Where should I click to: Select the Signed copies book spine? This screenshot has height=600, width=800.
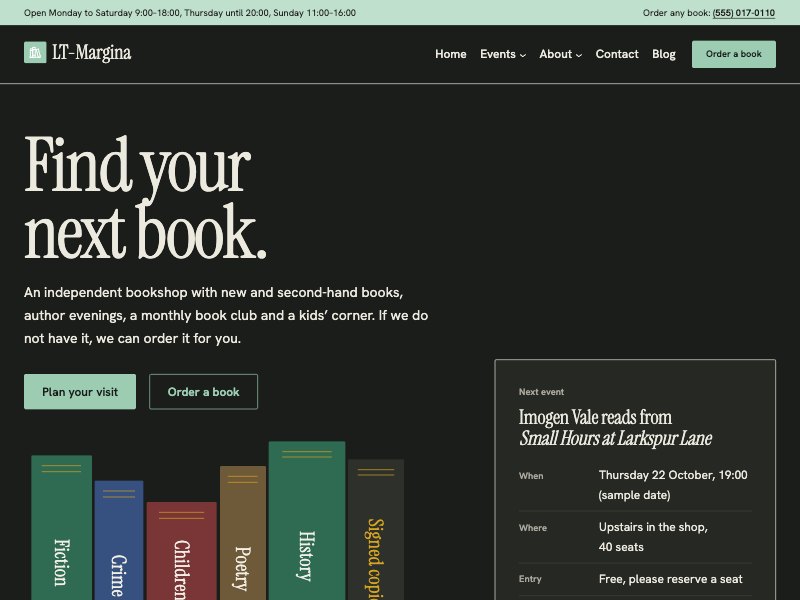tap(376, 530)
